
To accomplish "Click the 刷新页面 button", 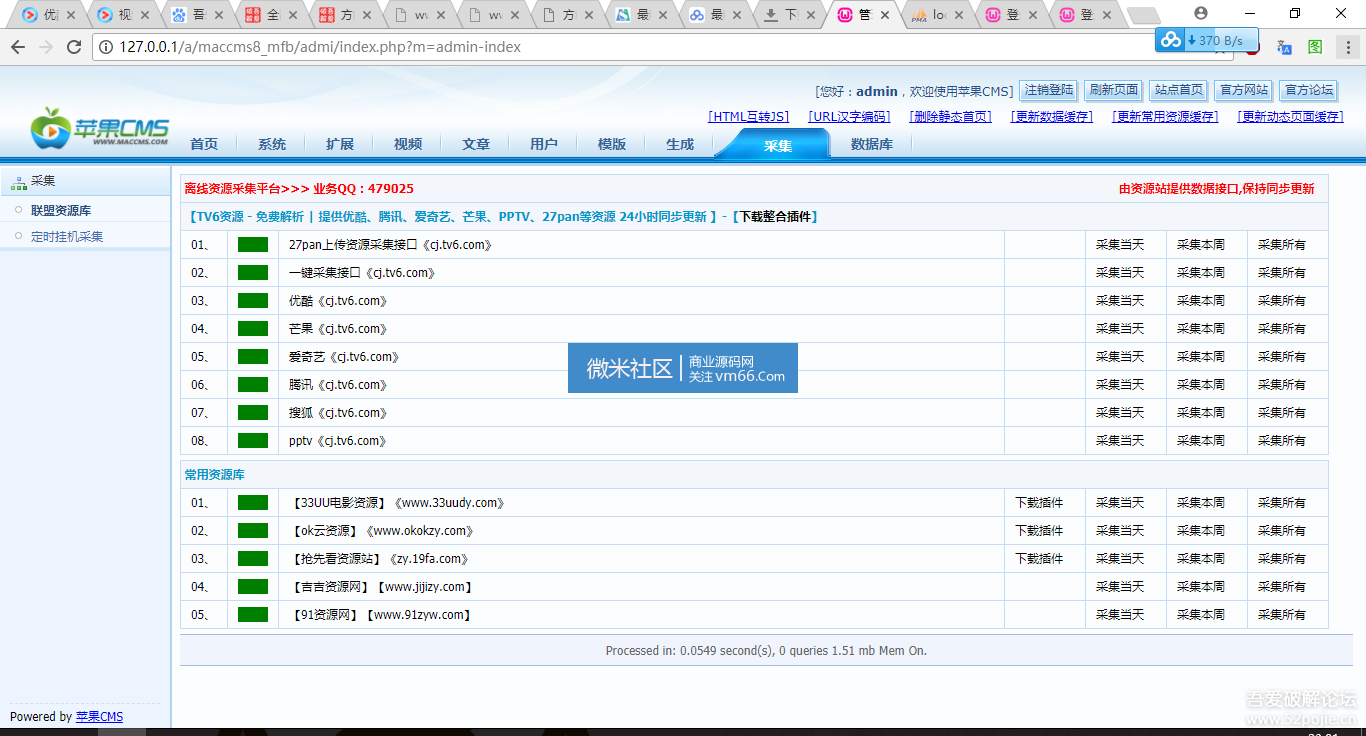I will point(1114,90).
